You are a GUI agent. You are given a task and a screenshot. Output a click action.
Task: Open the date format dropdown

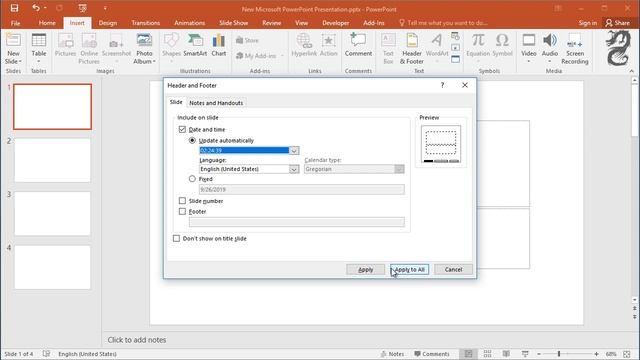(x=294, y=151)
